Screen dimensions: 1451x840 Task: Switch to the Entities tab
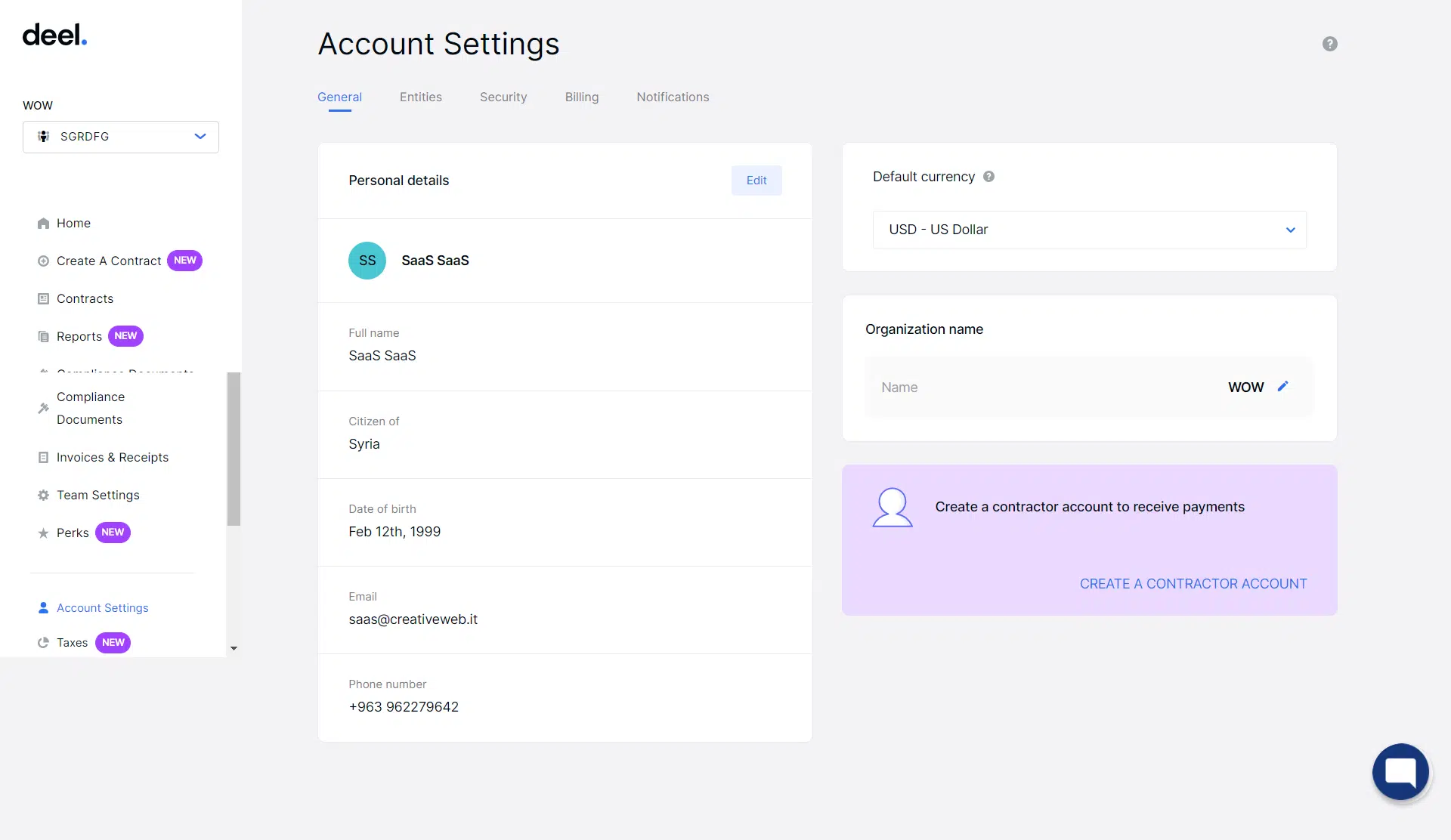421,97
